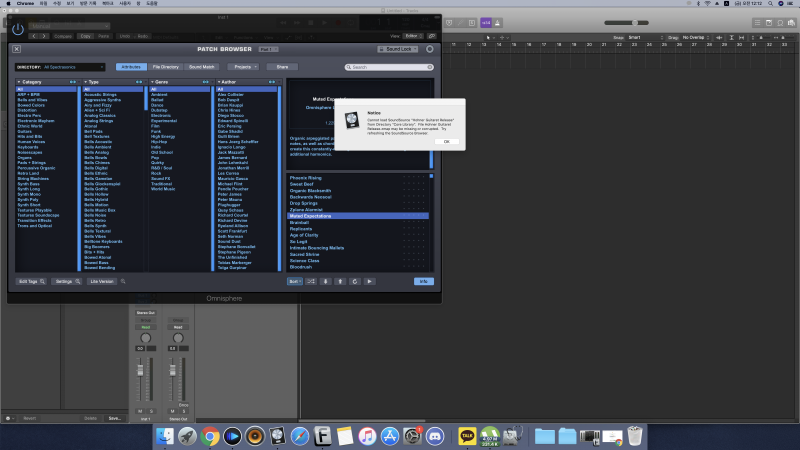
Task: Open Notes app from the Dock
Action: pyautogui.click(x=345, y=436)
